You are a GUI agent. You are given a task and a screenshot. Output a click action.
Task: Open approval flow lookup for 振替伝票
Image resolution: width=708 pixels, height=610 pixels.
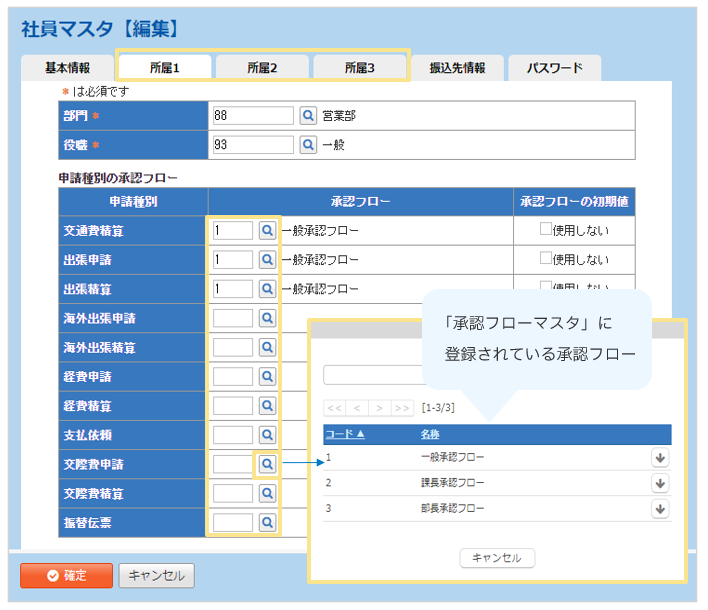coord(267,522)
